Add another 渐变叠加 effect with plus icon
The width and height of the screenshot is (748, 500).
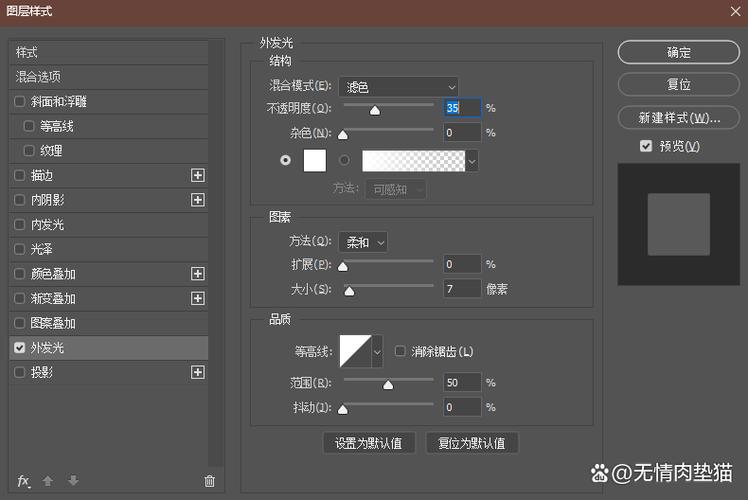click(x=197, y=299)
